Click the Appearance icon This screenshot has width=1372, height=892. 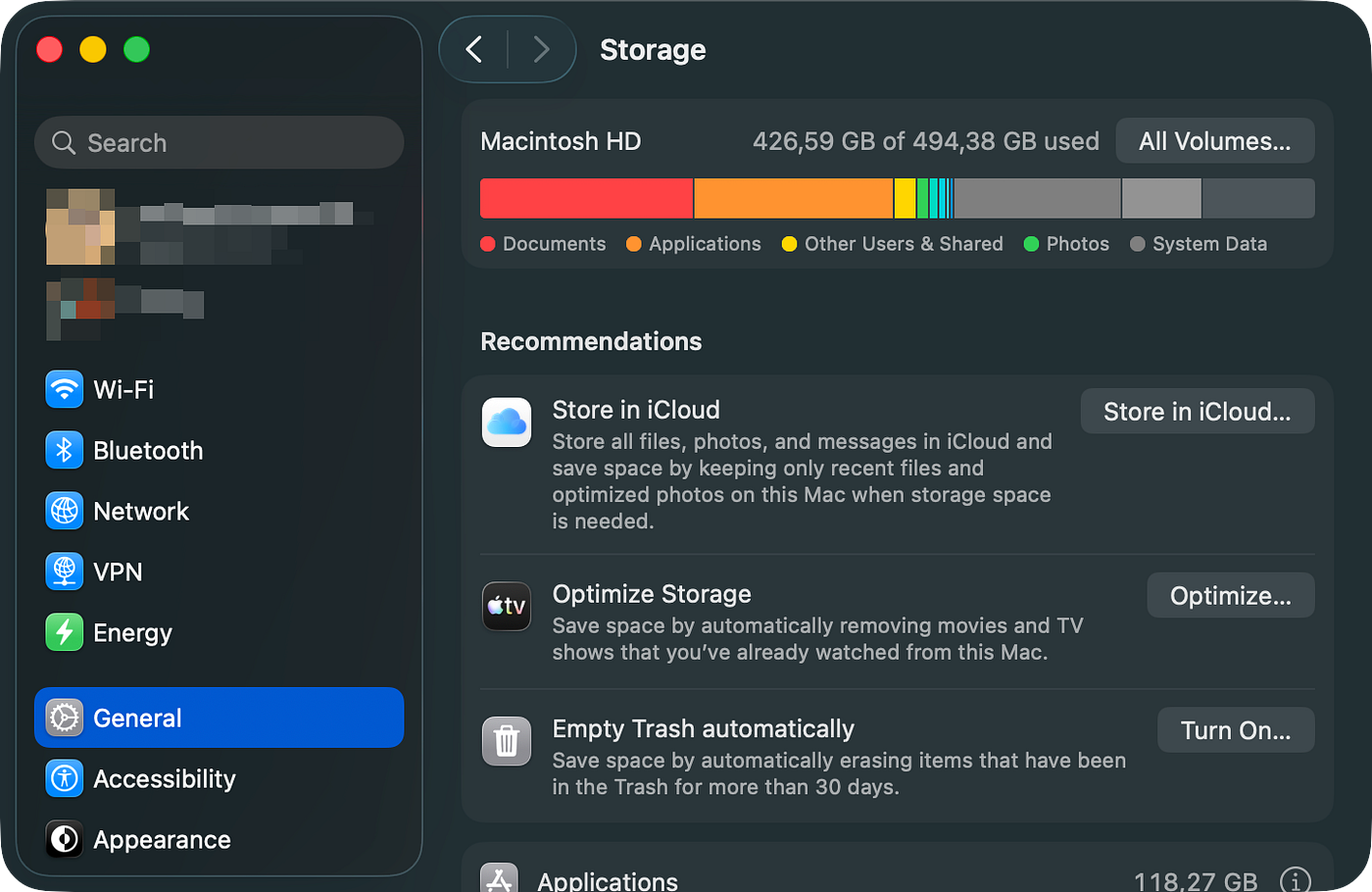point(65,839)
